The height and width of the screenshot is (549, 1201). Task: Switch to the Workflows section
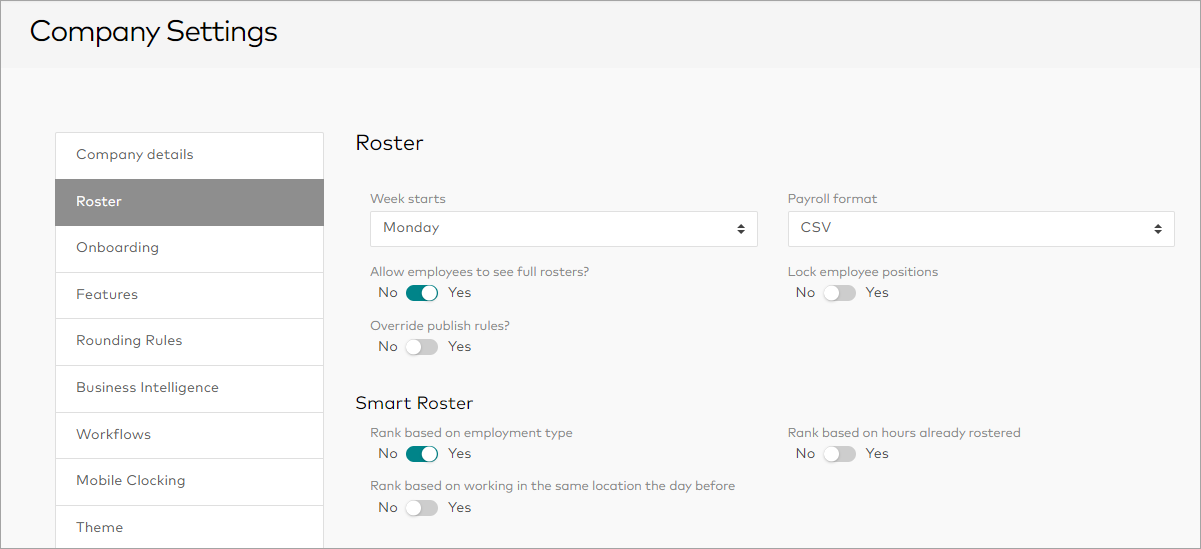tap(189, 435)
